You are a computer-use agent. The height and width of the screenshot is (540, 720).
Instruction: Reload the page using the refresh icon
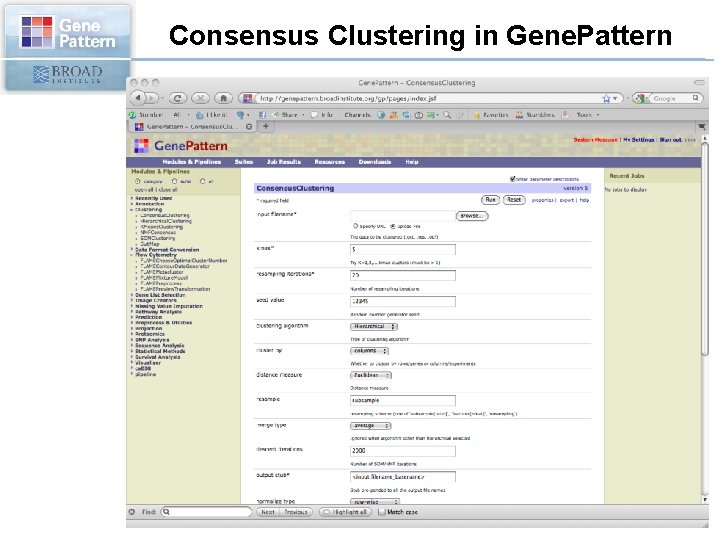pos(178,98)
